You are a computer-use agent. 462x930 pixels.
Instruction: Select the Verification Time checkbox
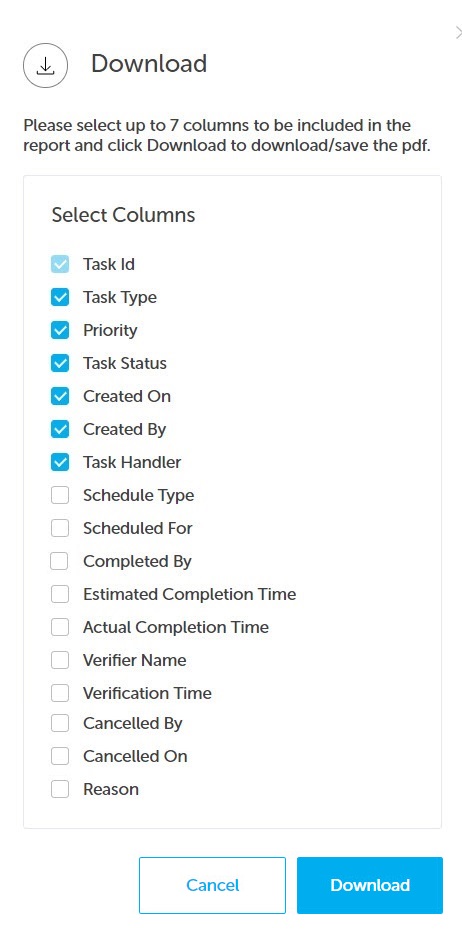tap(60, 693)
